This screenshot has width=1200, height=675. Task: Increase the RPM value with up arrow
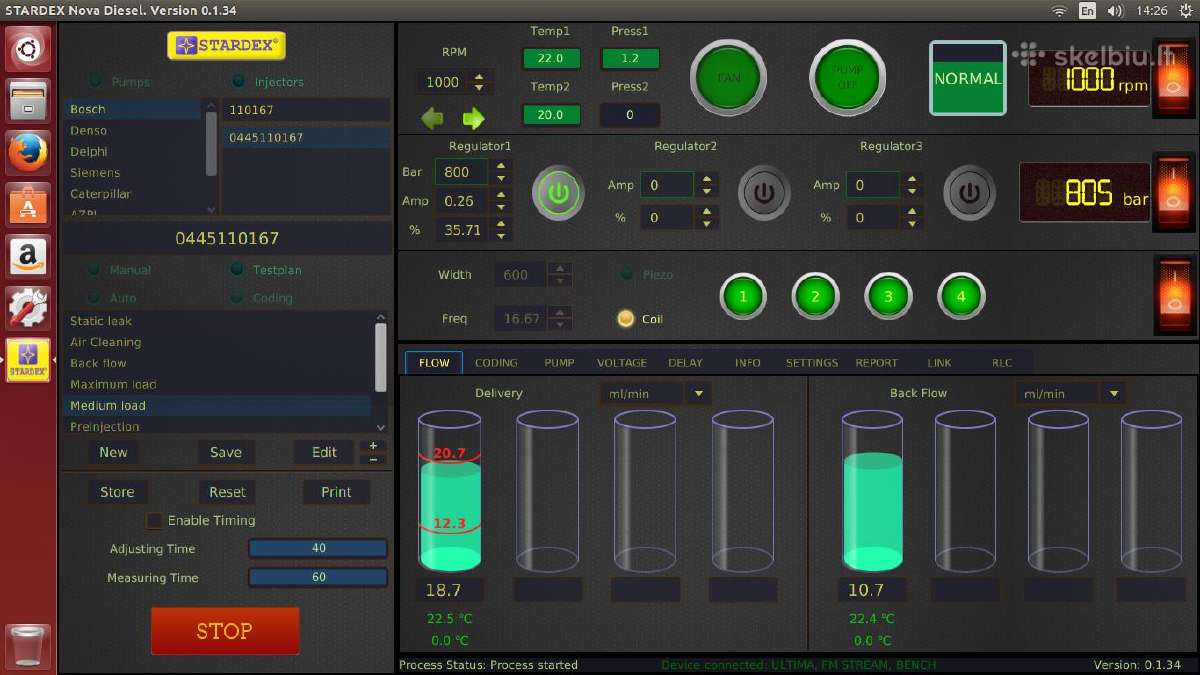coord(479,76)
